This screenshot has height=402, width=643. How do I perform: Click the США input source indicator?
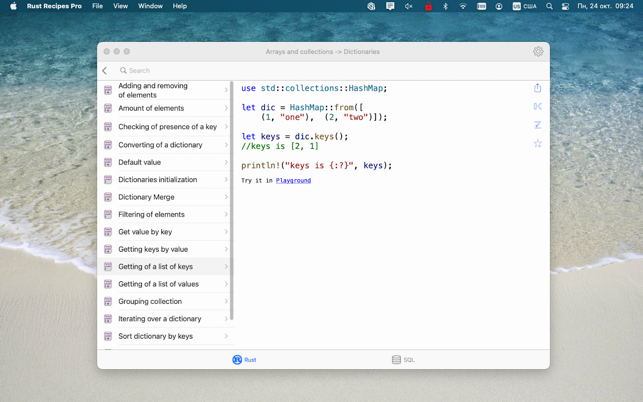pos(524,6)
